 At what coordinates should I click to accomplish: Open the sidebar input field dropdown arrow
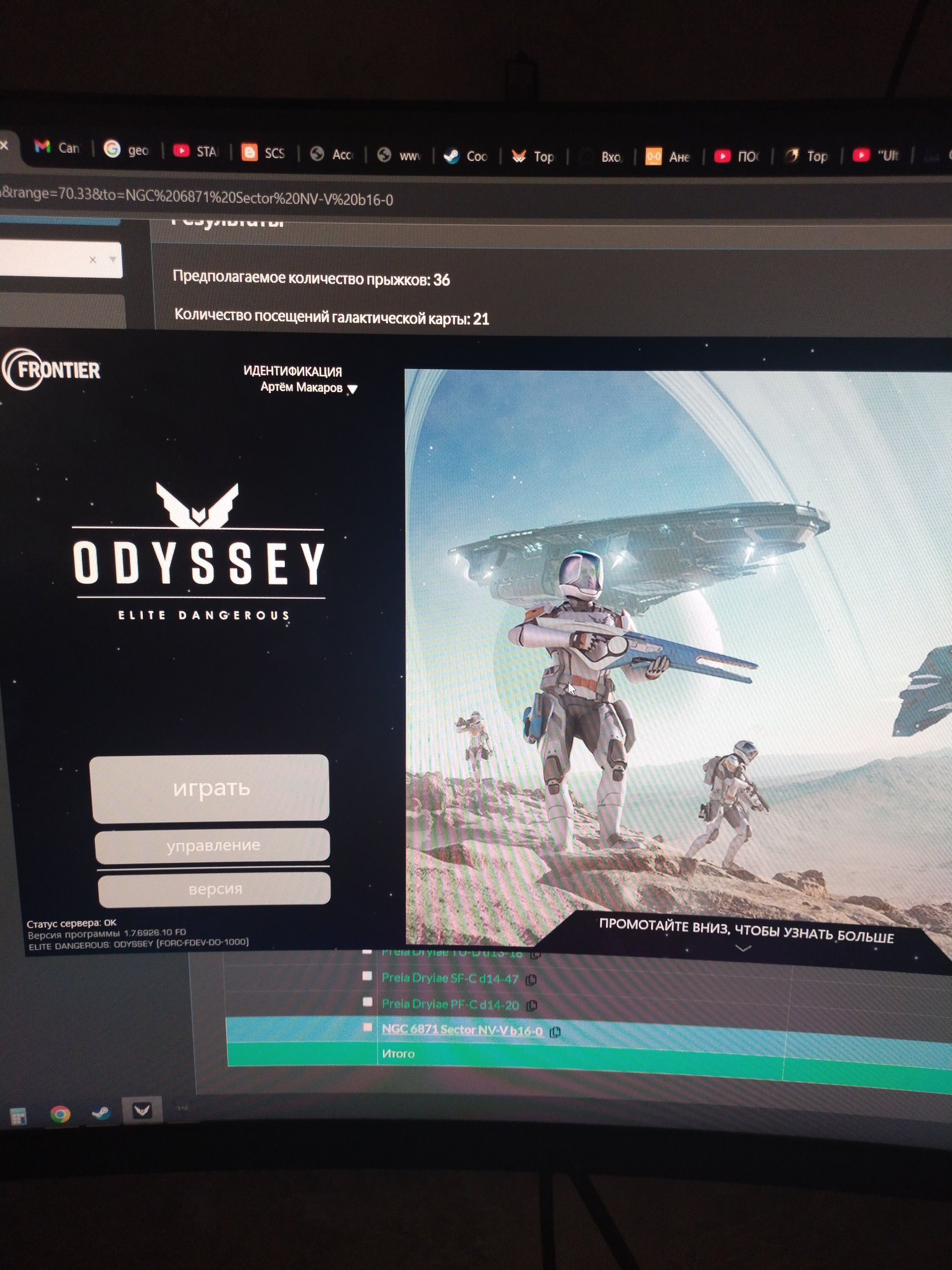tap(112, 259)
